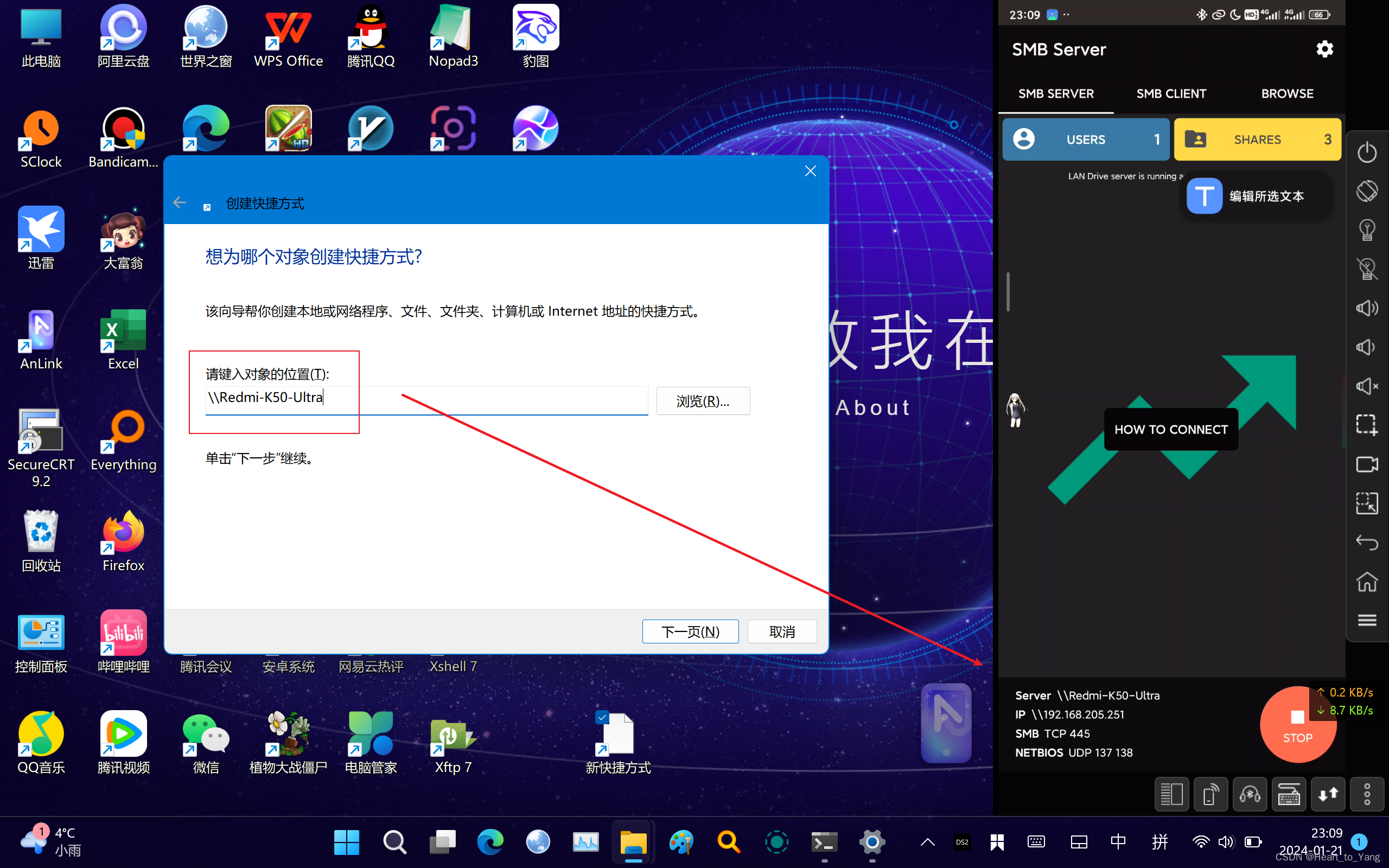The height and width of the screenshot is (868, 1389).
Task: Open Windows Start button in taskbar
Action: tap(347, 842)
